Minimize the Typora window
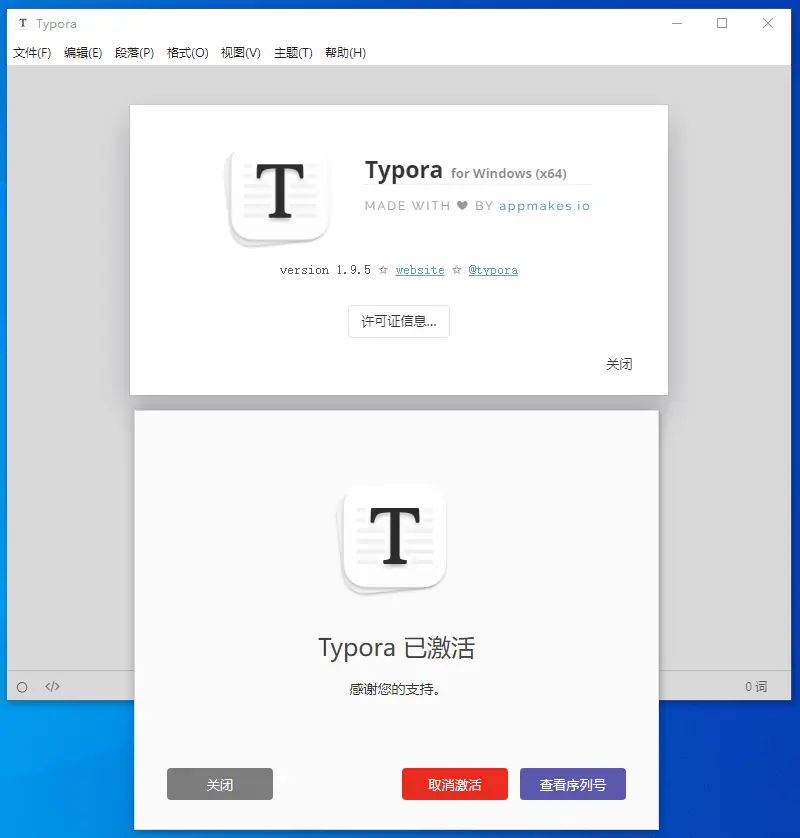Screen dimensions: 800x838 click(x=676, y=24)
